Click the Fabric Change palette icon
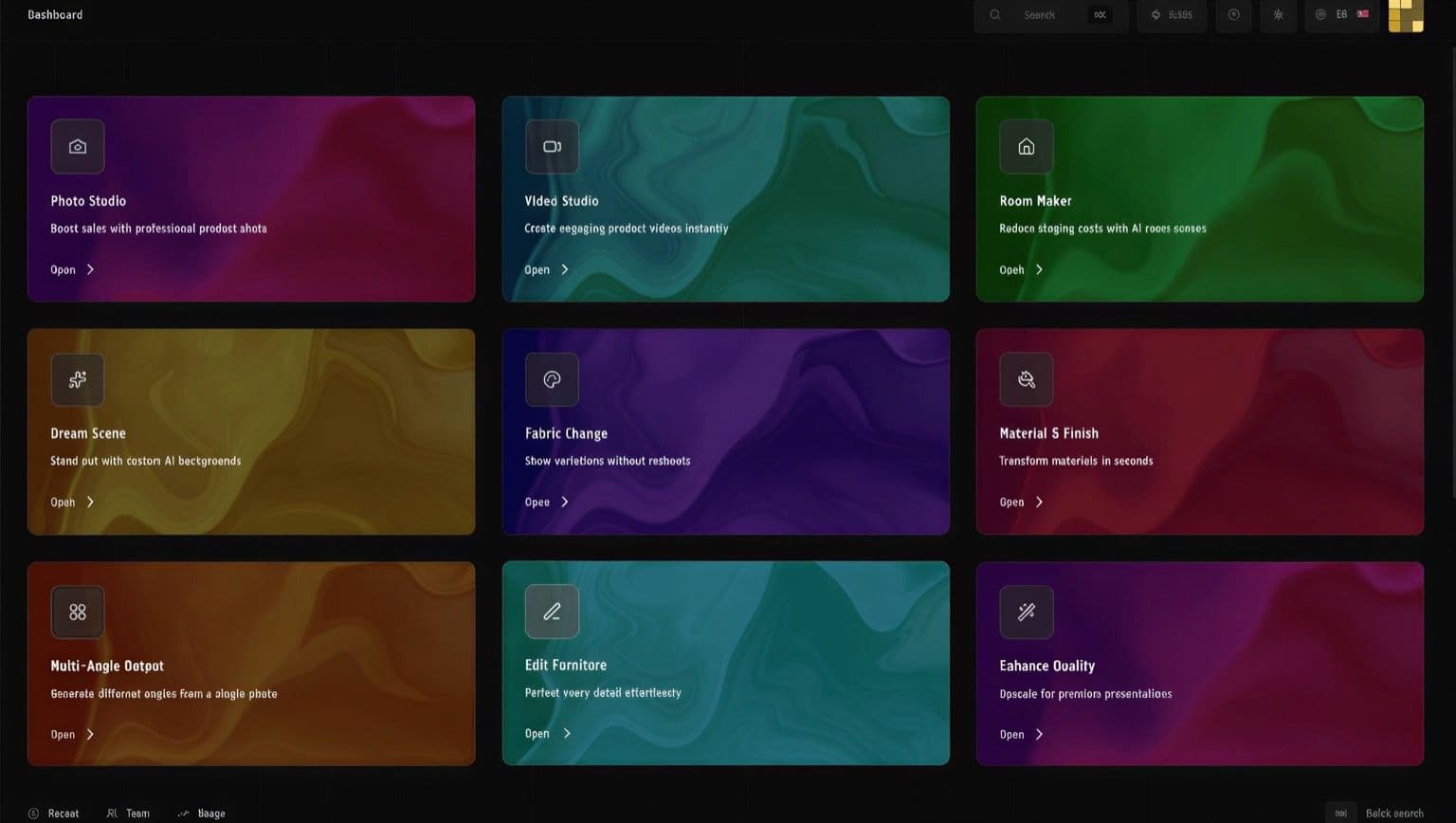Screen dimensions: 1456x823 552,379
